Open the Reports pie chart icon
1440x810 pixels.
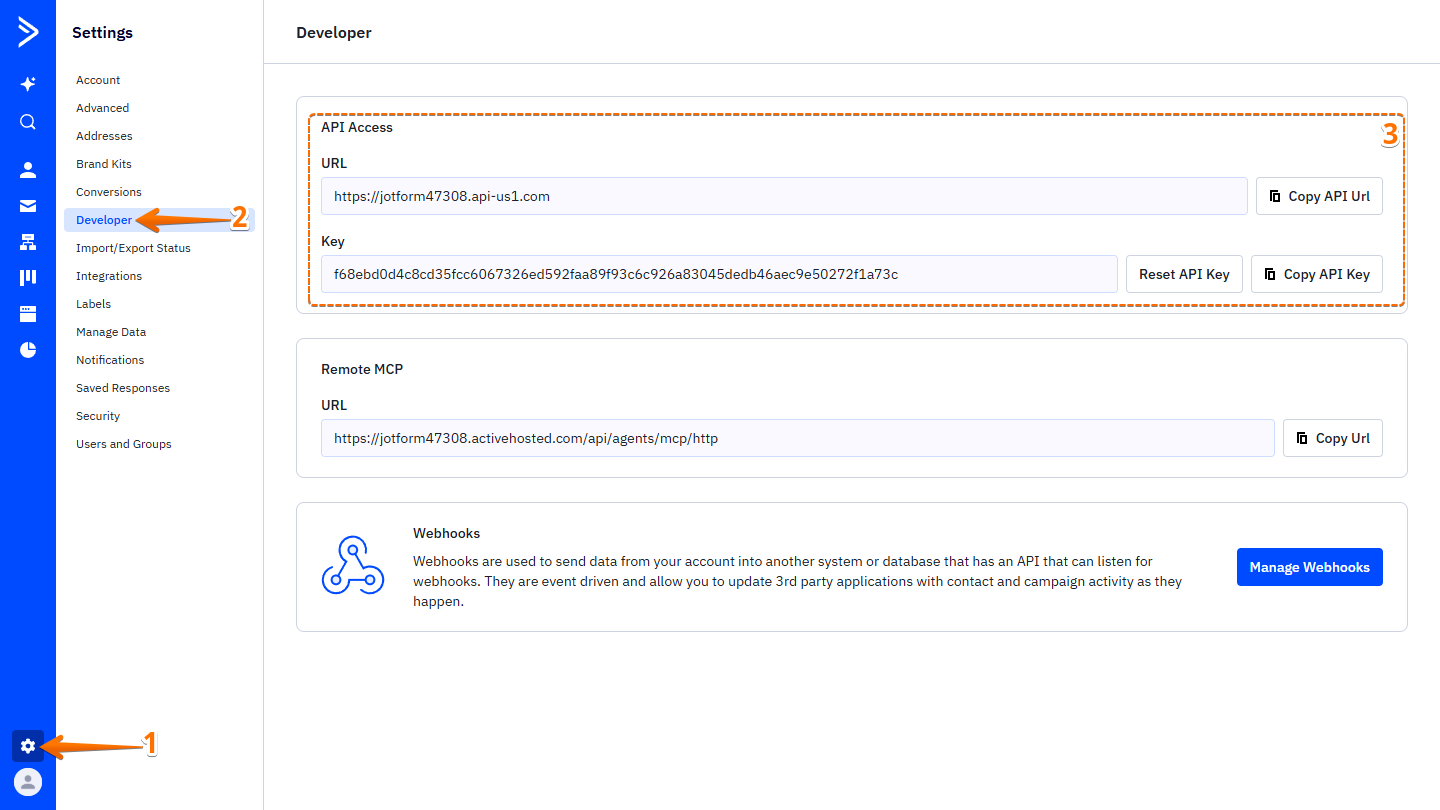(28, 349)
